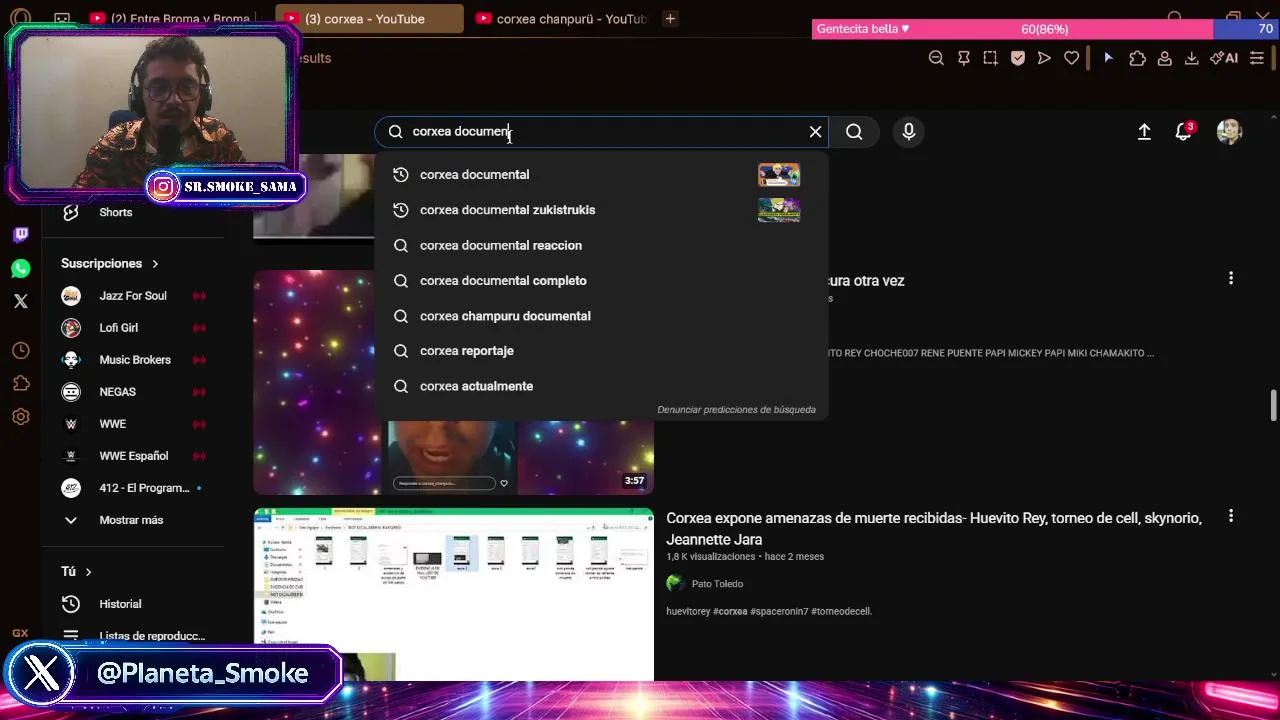This screenshot has width=1280, height=720.
Task: Open a new tab with plus button
Action: click(x=670, y=19)
